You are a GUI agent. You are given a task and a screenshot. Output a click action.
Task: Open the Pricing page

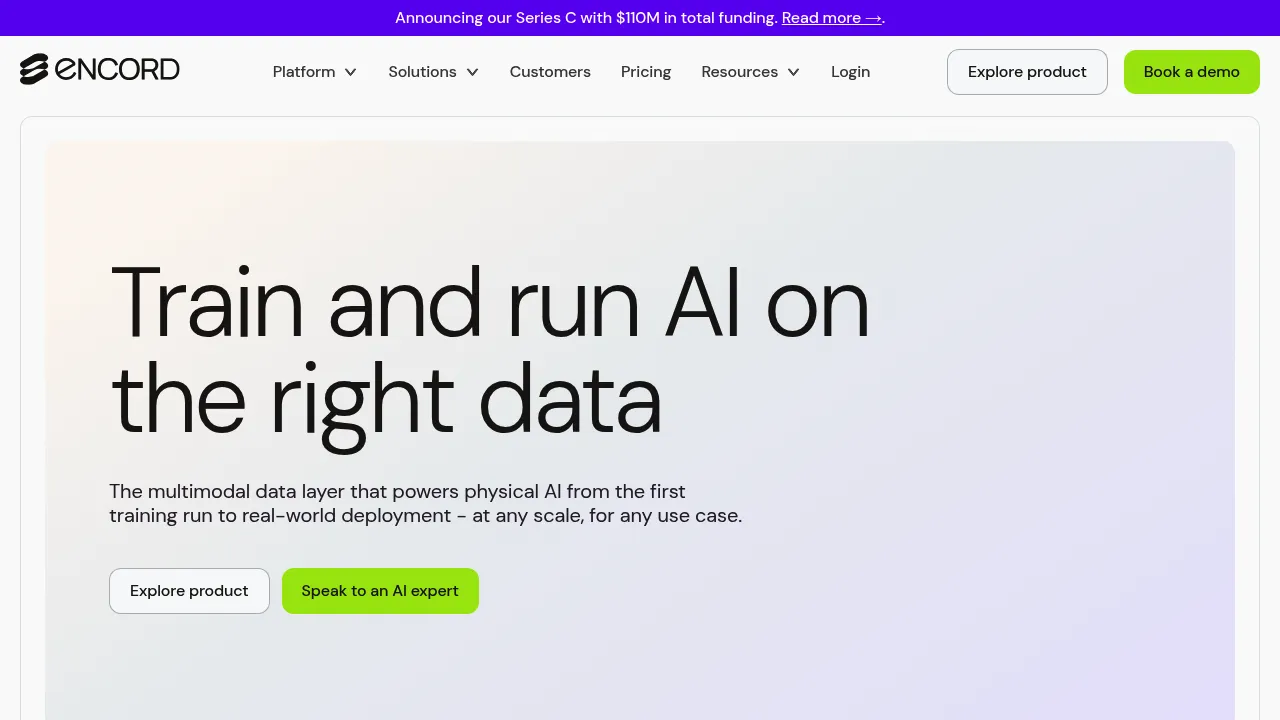(646, 72)
